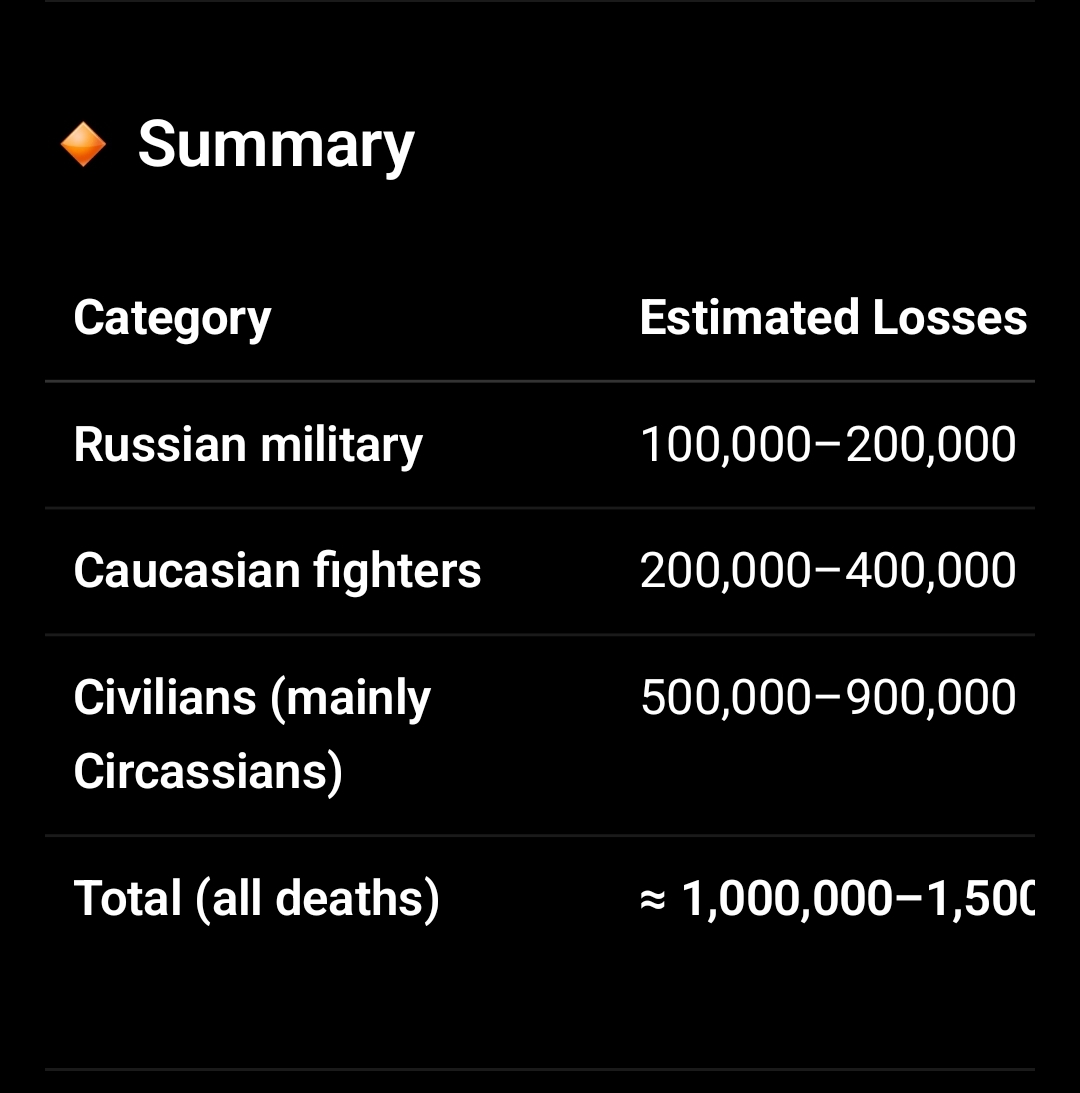Select the Caucasian fighters row label
Image resolution: width=1080 pixels, height=1093 pixels.
277,572
